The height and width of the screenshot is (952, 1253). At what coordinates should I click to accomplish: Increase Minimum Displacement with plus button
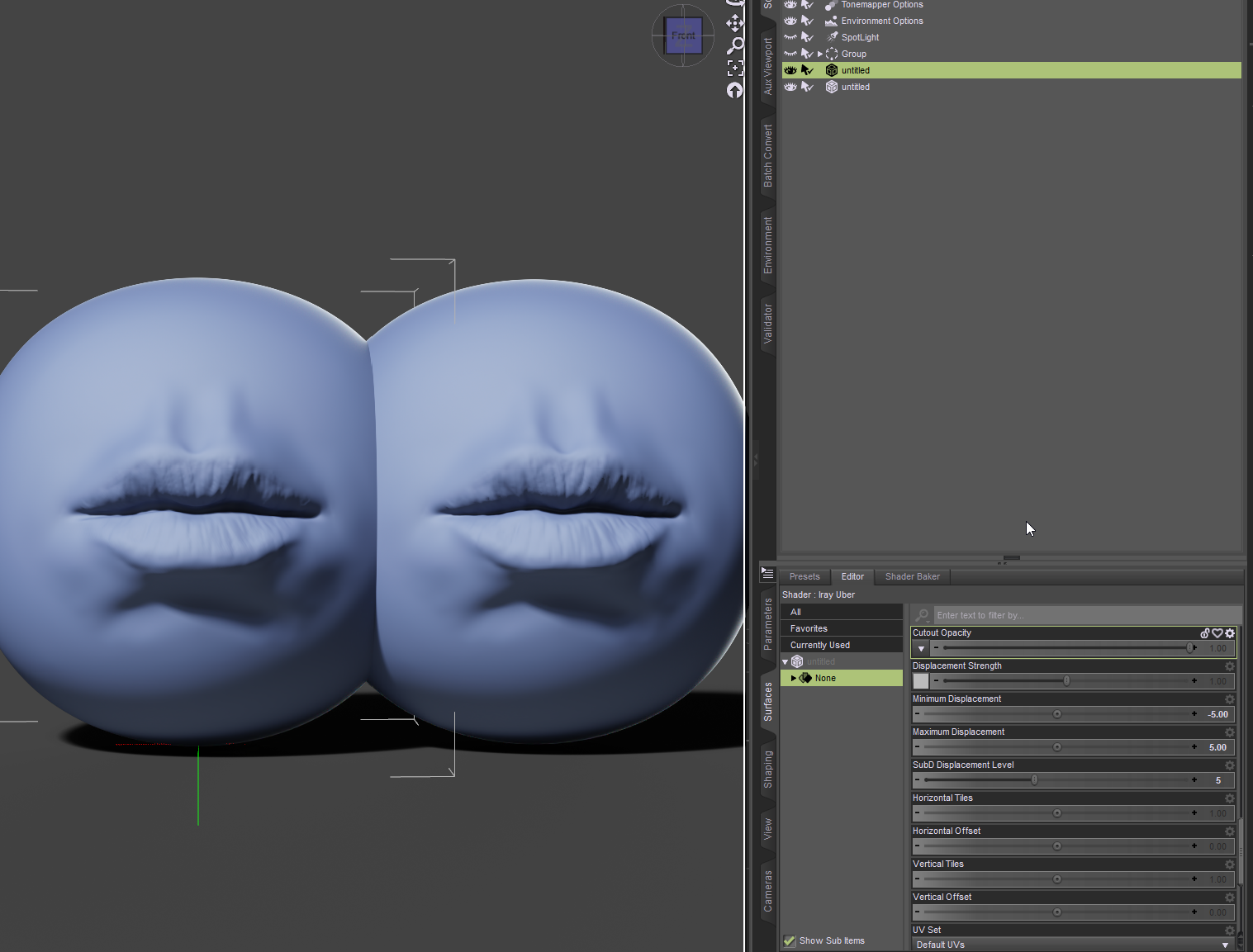coord(1194,714)
